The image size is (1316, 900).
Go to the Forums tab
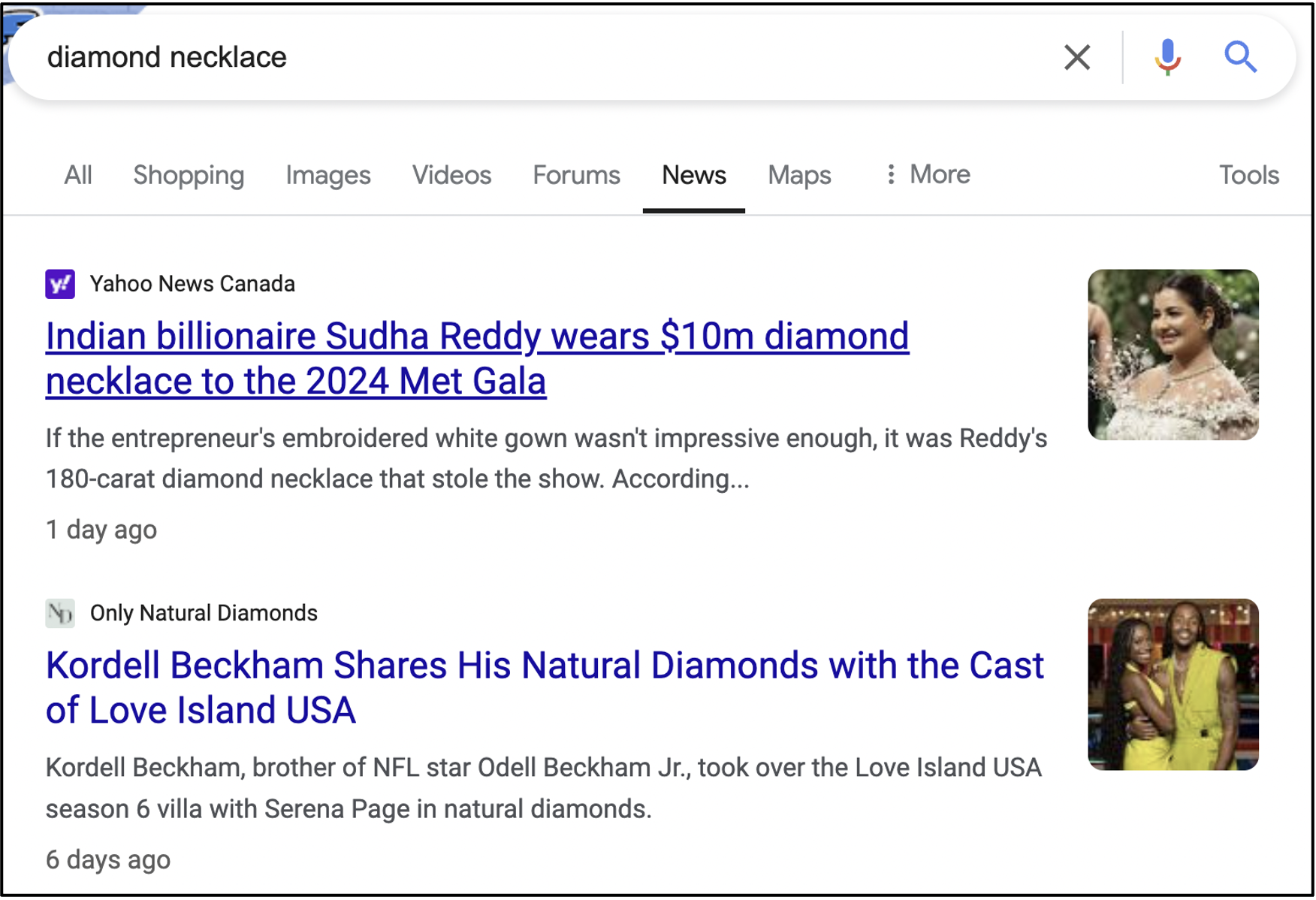[576, 175]
